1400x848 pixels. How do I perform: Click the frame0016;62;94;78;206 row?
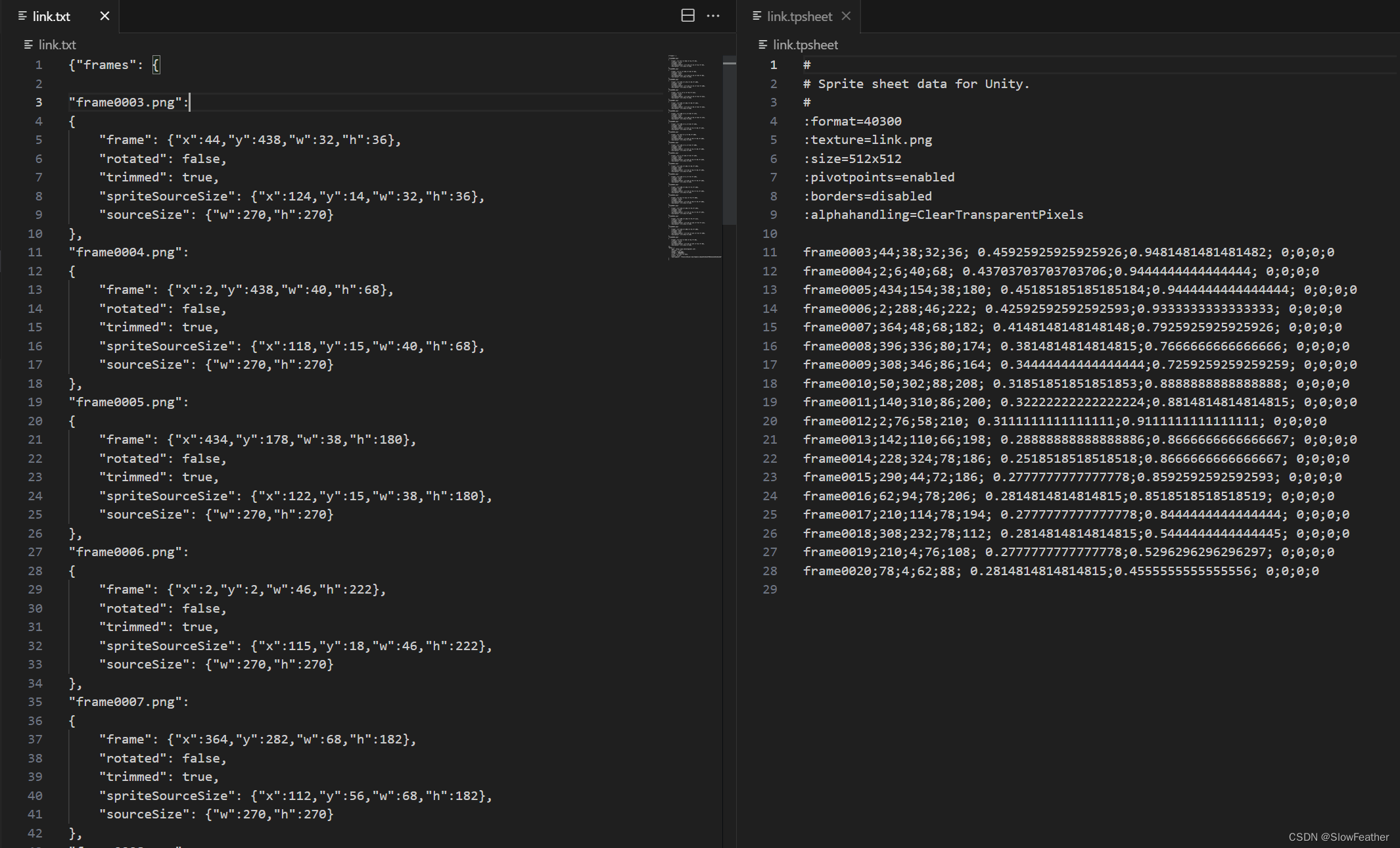[x=1069, y=496]
